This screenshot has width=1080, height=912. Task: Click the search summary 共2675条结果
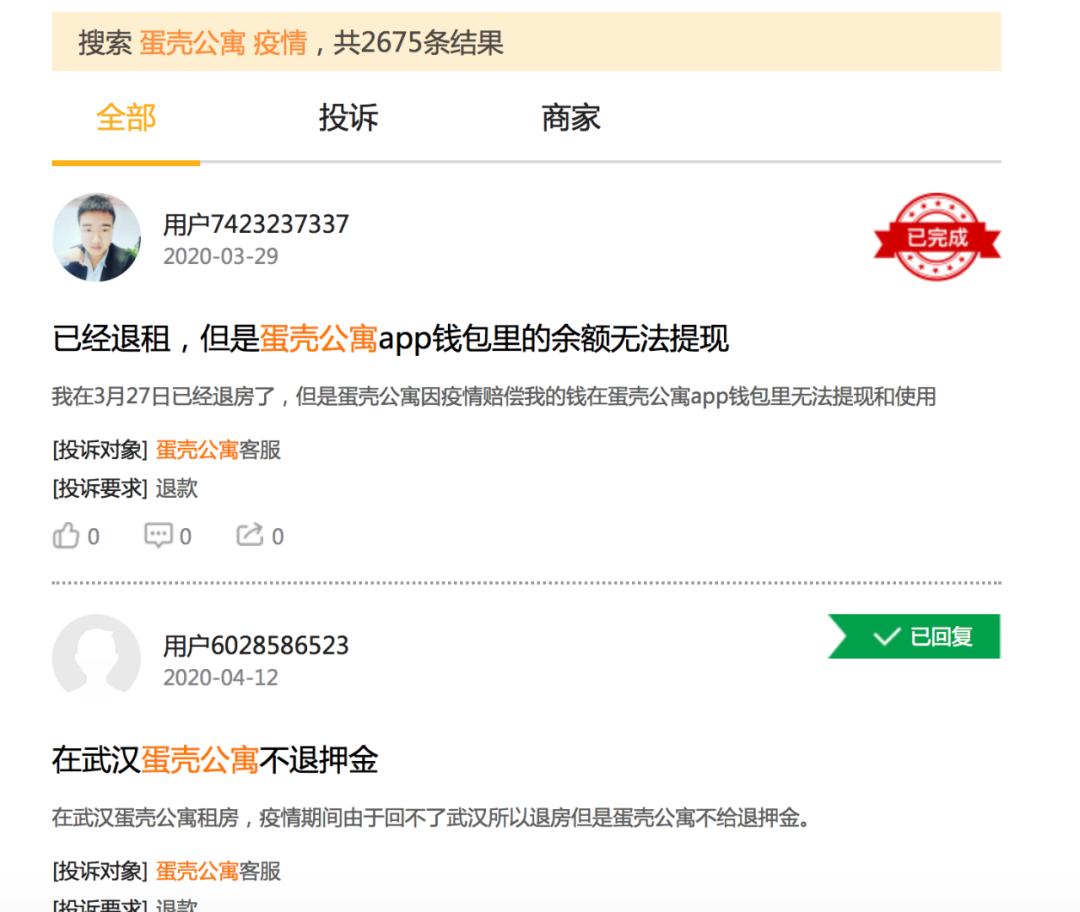(419, 43)
